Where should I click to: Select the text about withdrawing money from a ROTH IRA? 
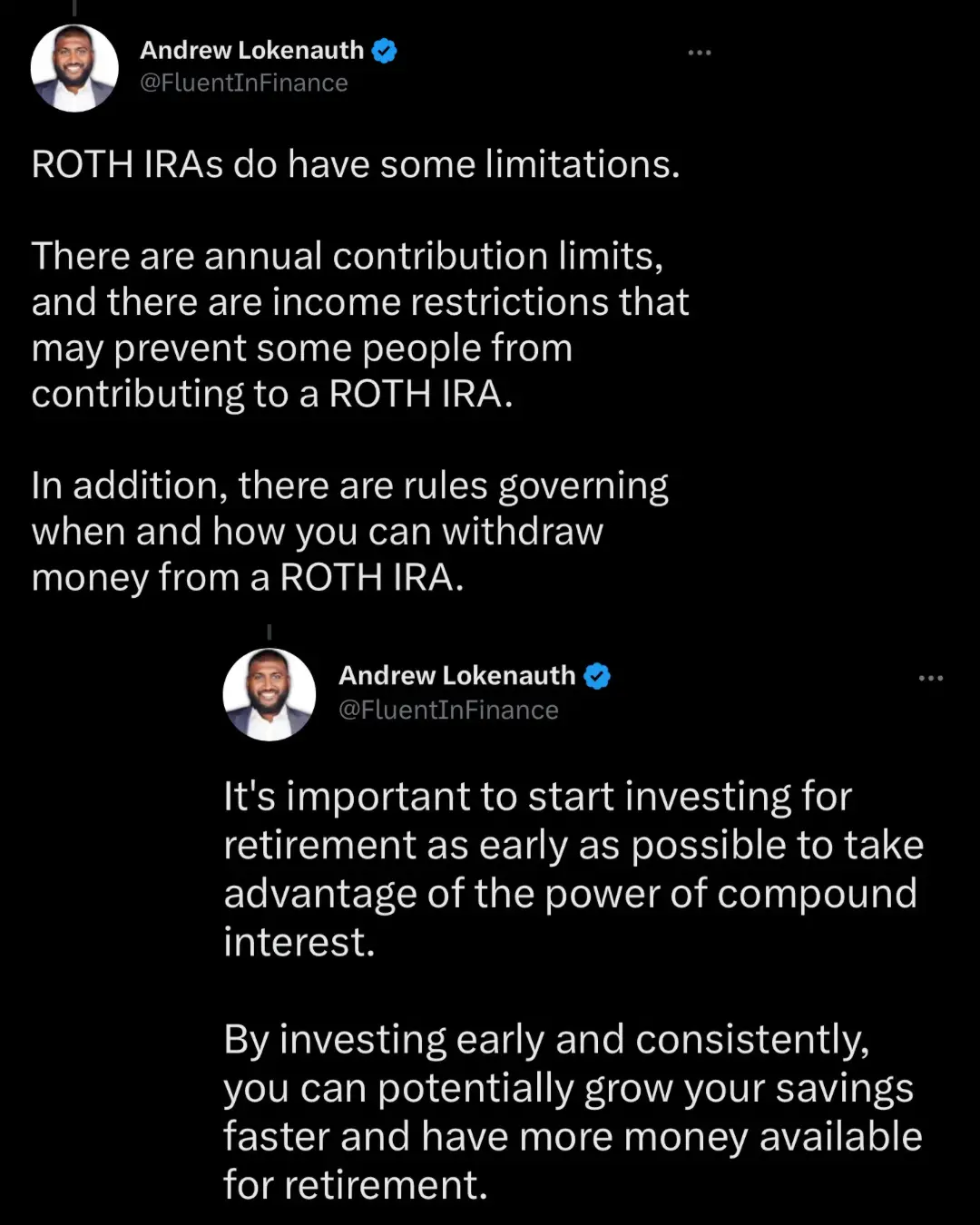[349, 531]
